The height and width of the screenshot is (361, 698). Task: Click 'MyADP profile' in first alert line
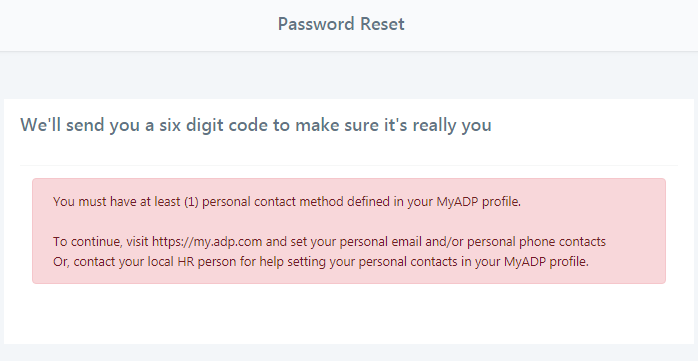[x=478, y=202]
